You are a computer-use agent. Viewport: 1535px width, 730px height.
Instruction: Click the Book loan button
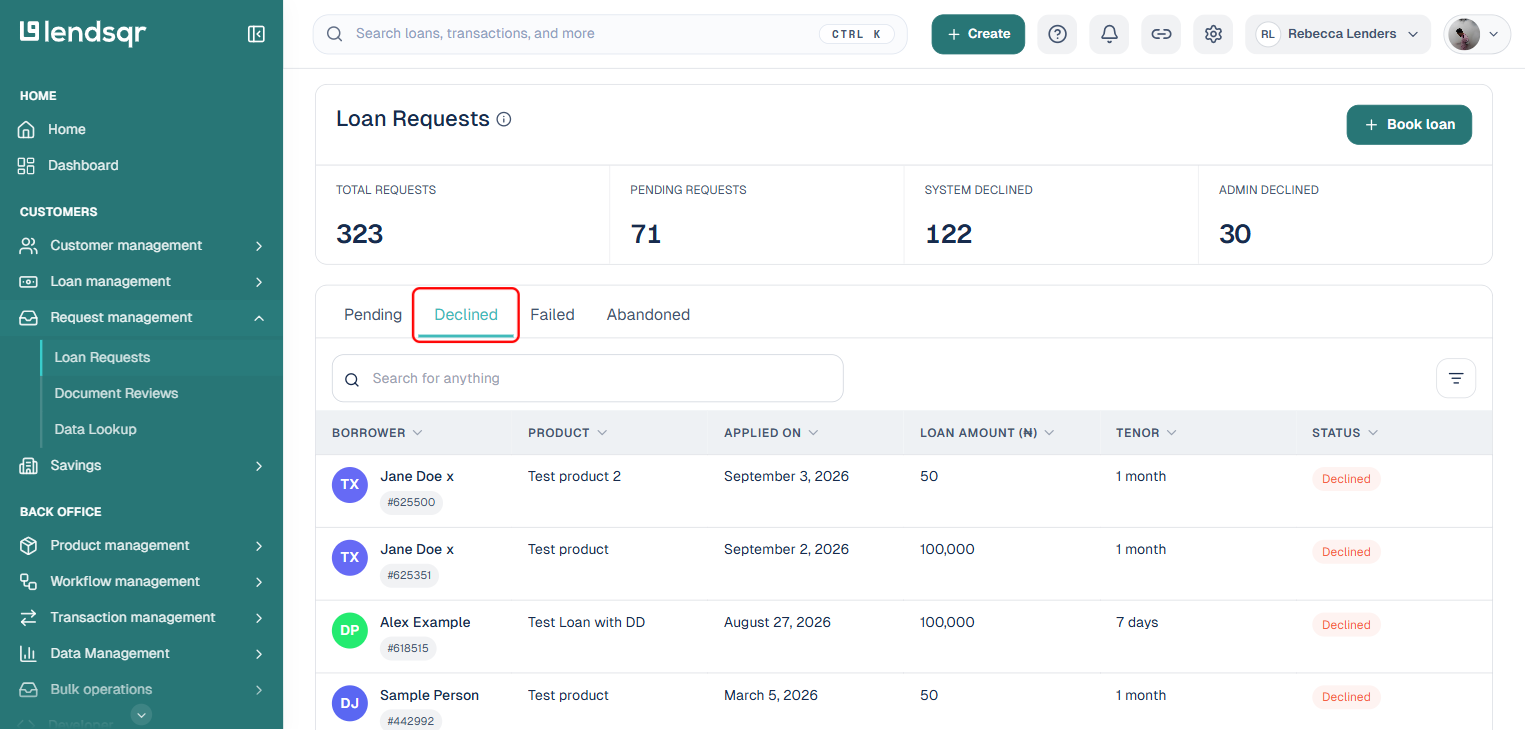1409,125
